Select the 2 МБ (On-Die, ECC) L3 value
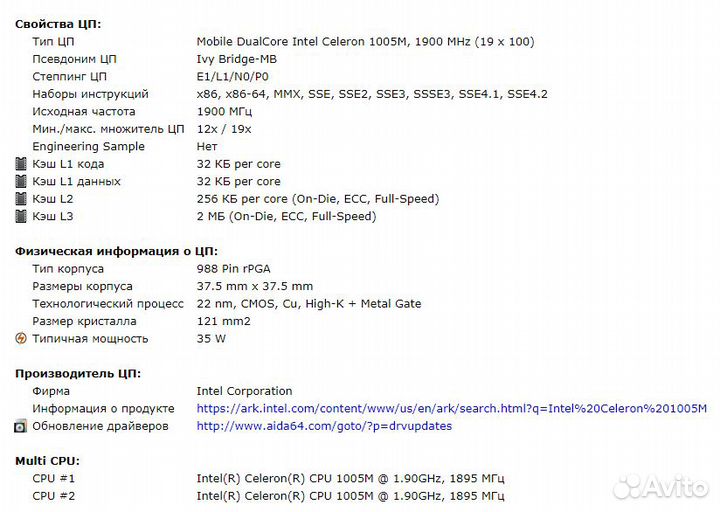The image size is (720, 512). (x=287, y=216)
